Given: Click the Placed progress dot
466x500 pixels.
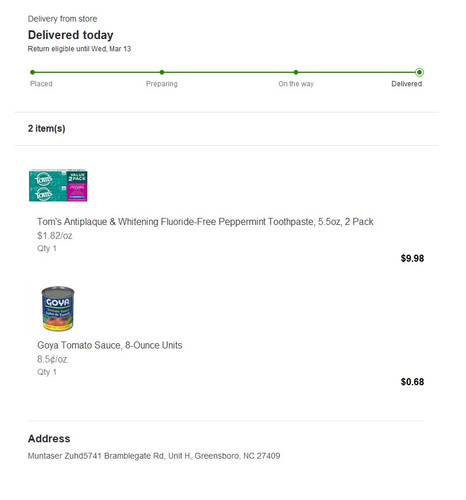Looking at the screenshot, I should point(32,72).
